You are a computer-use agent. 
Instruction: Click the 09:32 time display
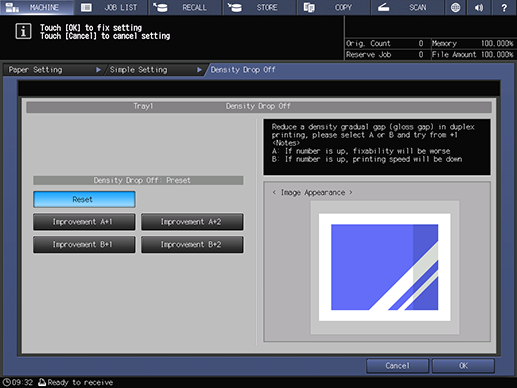tap(23, 382)
